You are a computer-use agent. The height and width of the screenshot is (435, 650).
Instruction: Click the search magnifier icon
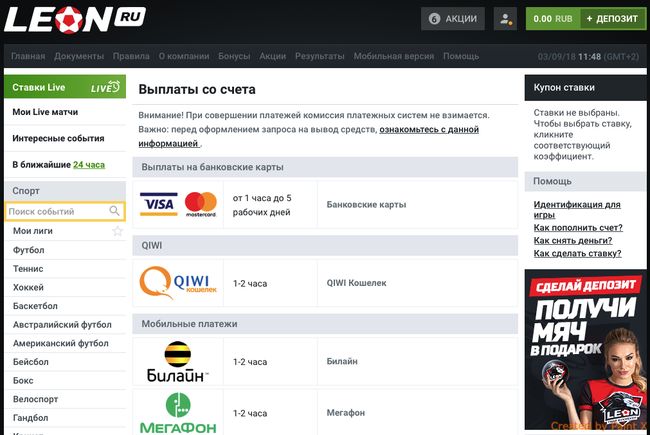point(114,211)
